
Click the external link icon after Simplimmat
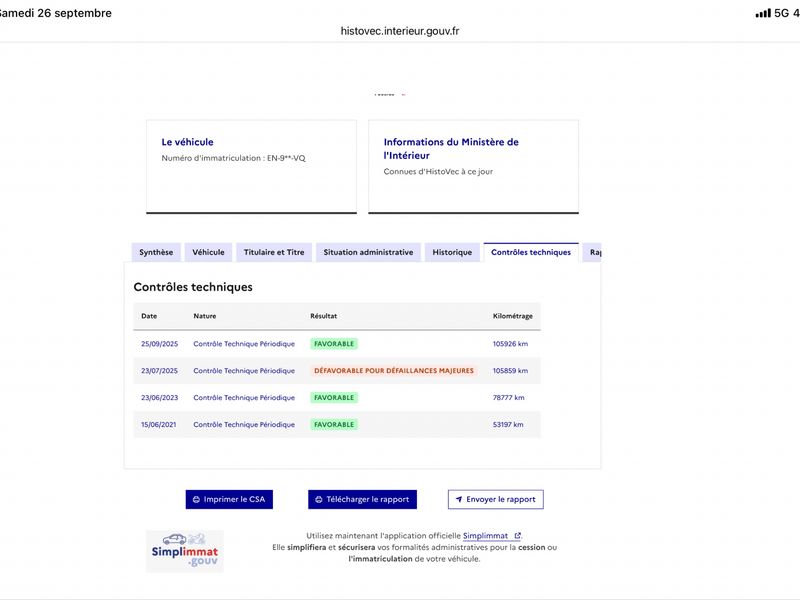click(517, 536)
